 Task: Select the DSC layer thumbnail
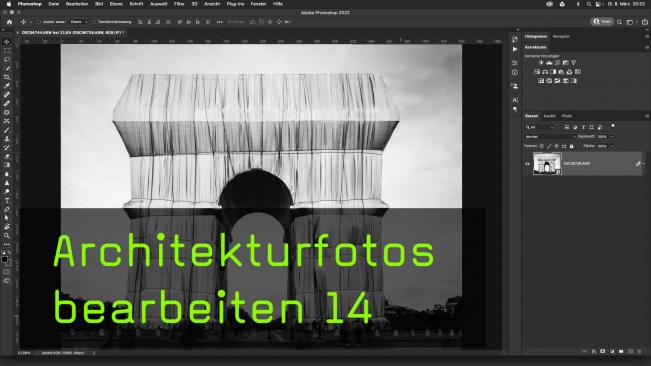coord(547,163)
